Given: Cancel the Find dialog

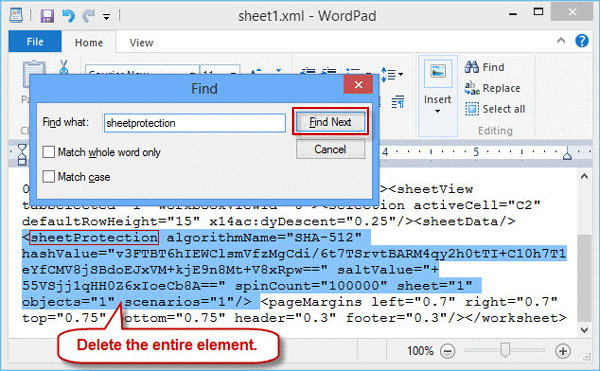Looking at the screenshot, I should pyautogui.click(x=330, y=149).
